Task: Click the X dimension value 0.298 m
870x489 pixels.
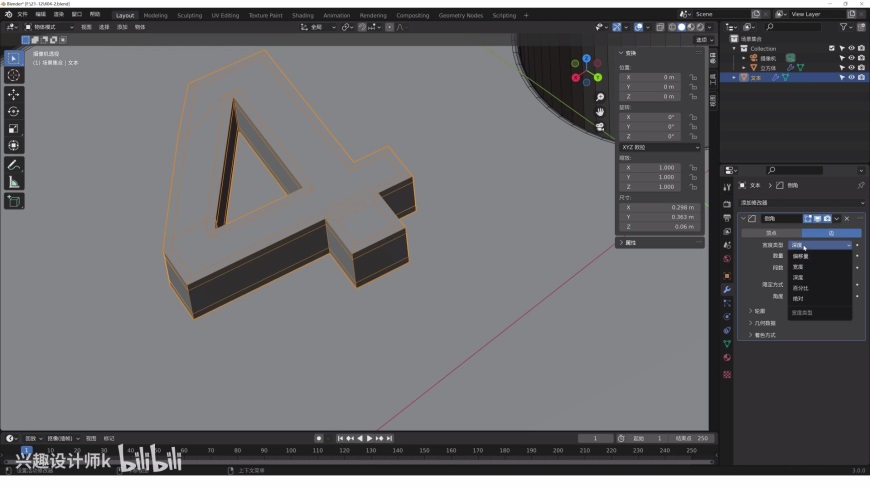Action: coord(660,208)
